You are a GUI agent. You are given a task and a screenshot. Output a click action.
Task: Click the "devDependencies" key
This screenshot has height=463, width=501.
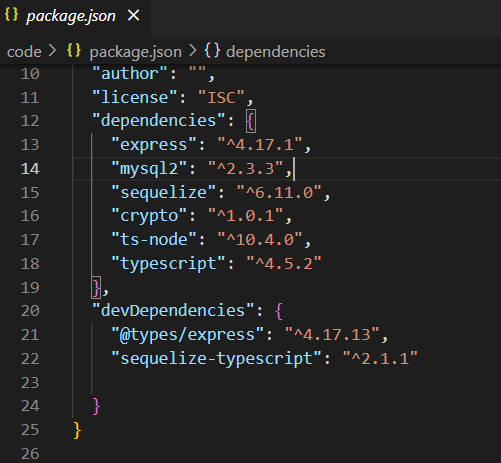point(173,311)
